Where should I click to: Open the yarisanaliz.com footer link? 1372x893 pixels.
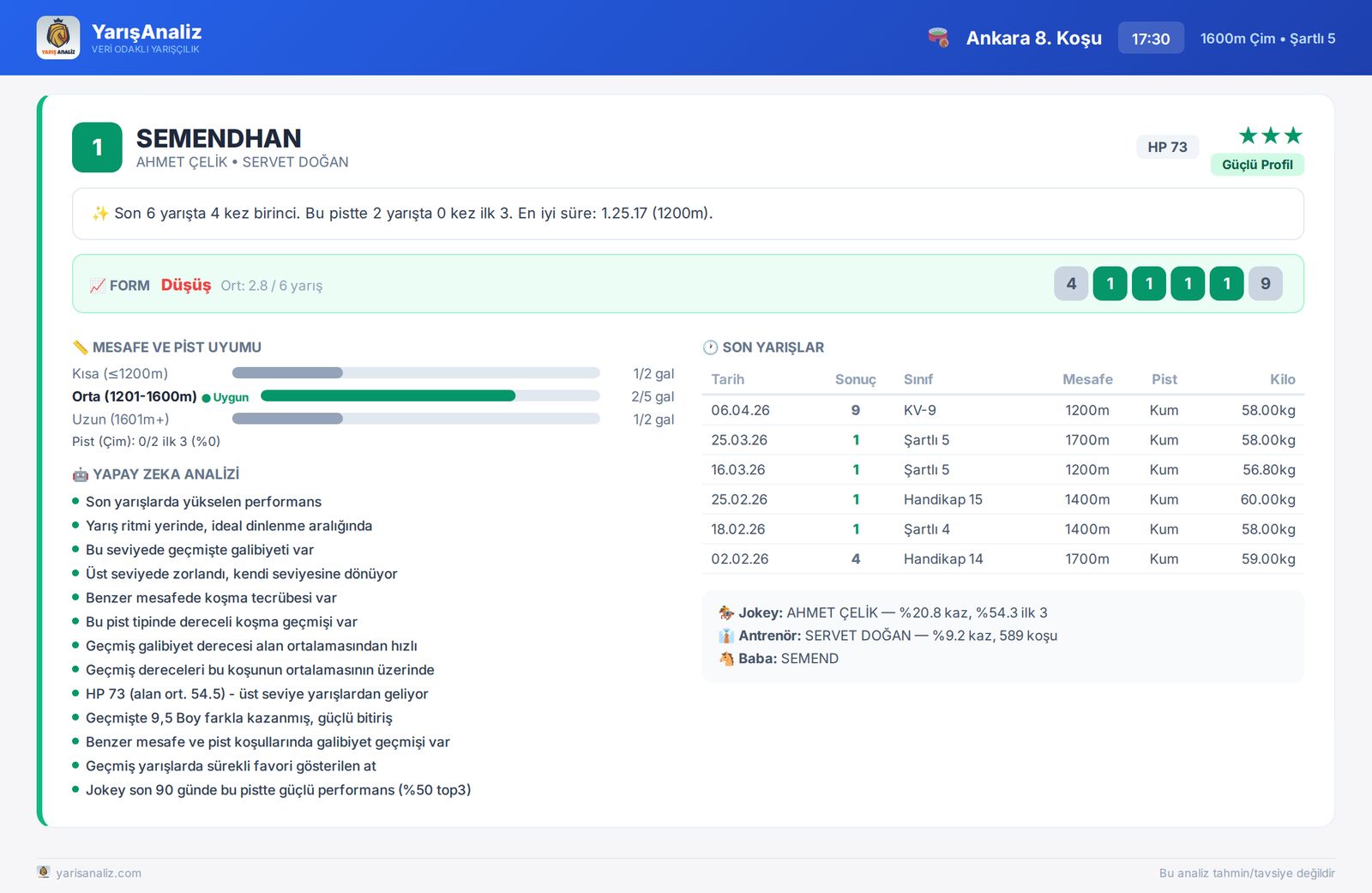pos(99,873)
